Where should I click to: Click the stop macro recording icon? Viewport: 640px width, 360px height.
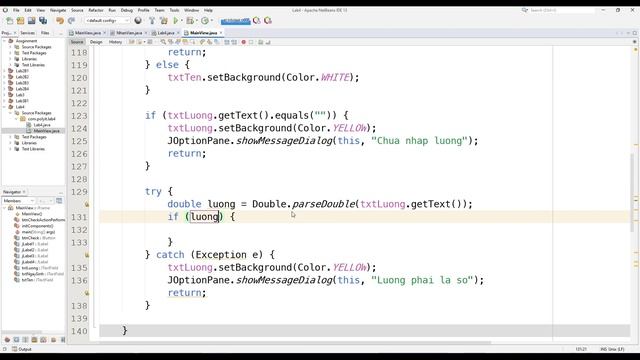251,42
